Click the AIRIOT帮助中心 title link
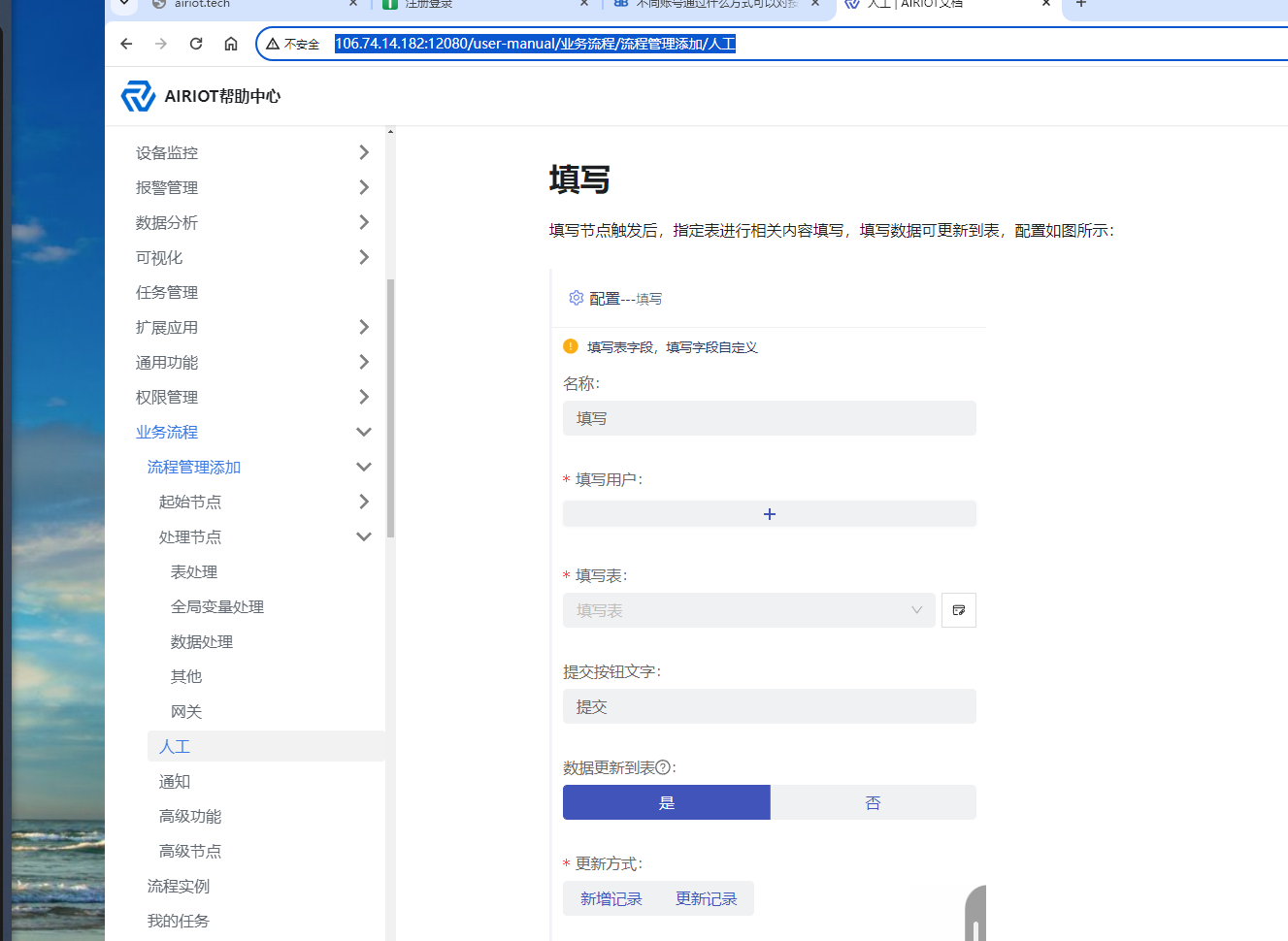The width and height of the screenshot is (1288, 941). (222, 96)
